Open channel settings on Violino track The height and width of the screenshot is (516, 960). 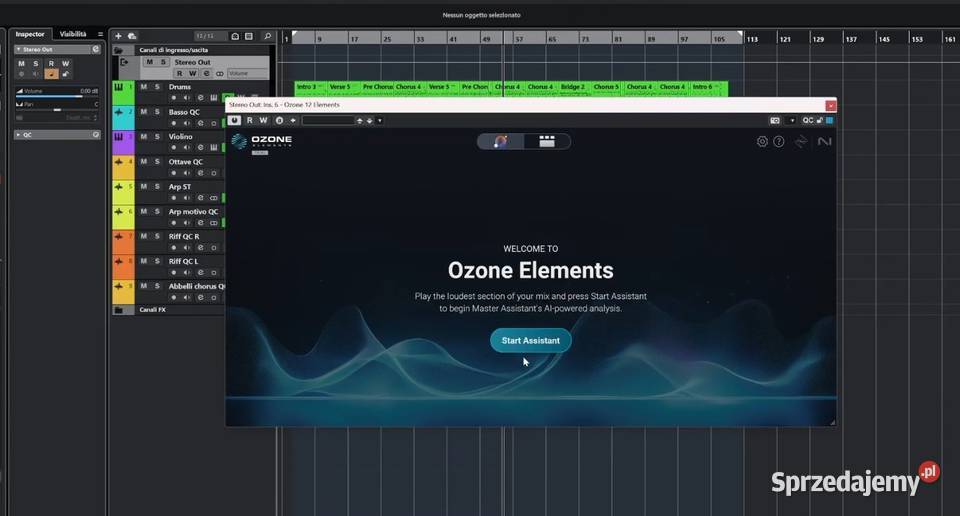pyautogui.click(x=200, y=148)
